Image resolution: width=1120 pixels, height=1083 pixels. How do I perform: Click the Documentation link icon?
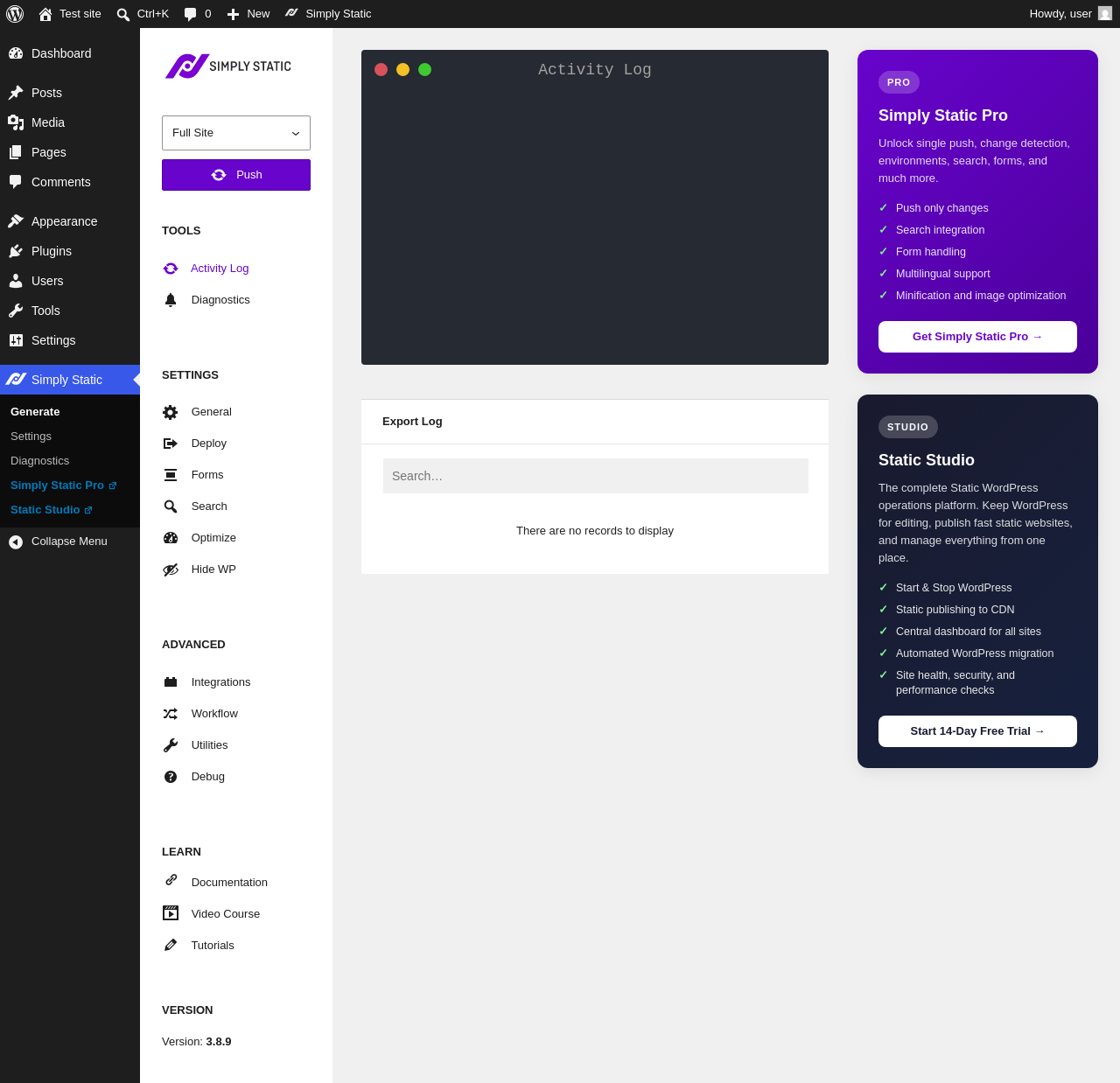pyautogui.click(x=171, y=880)
